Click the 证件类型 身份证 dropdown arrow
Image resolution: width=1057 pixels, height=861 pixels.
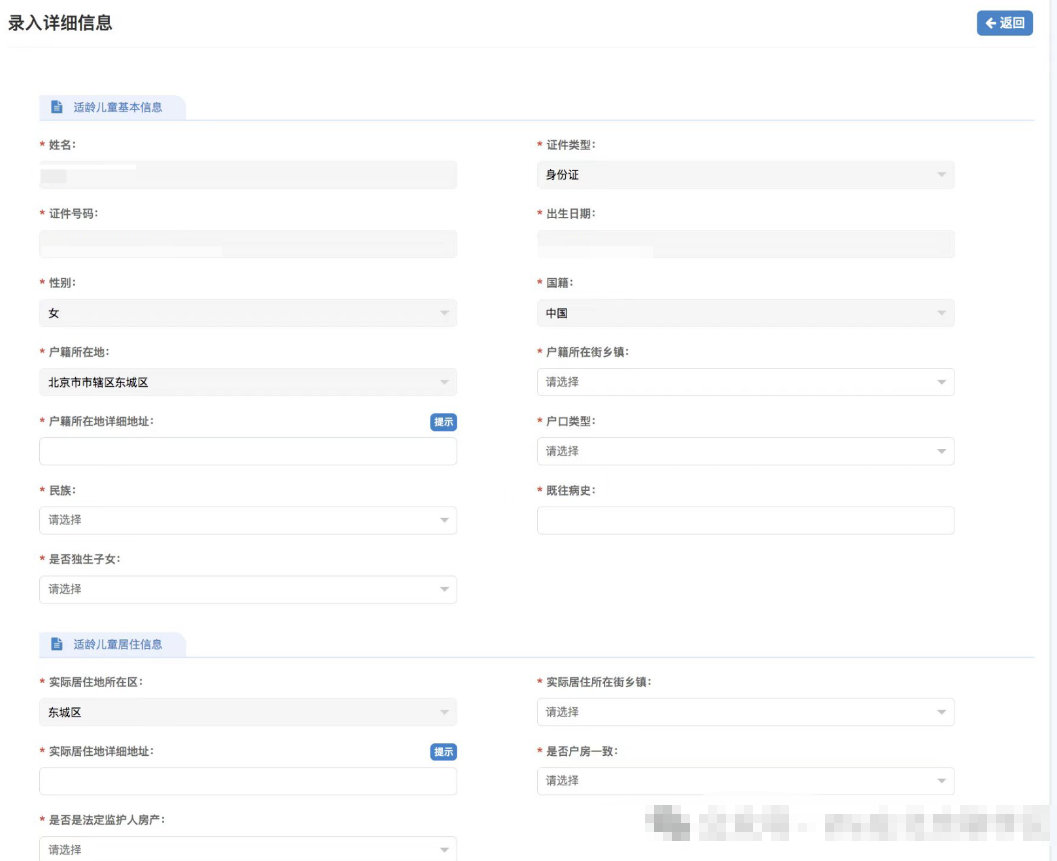(941, 175)
